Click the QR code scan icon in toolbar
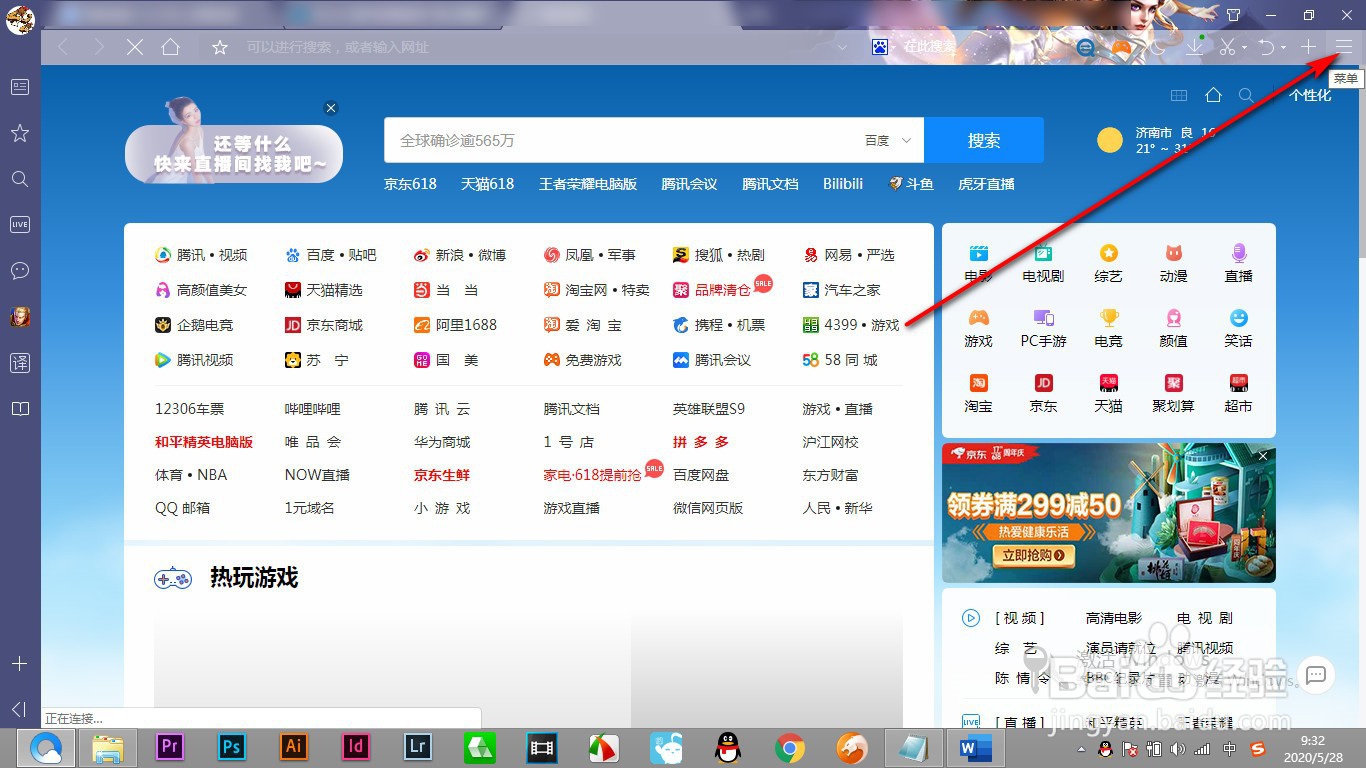The width and height of the screenshot is (1366, 768). click(x=1158, y=46)
